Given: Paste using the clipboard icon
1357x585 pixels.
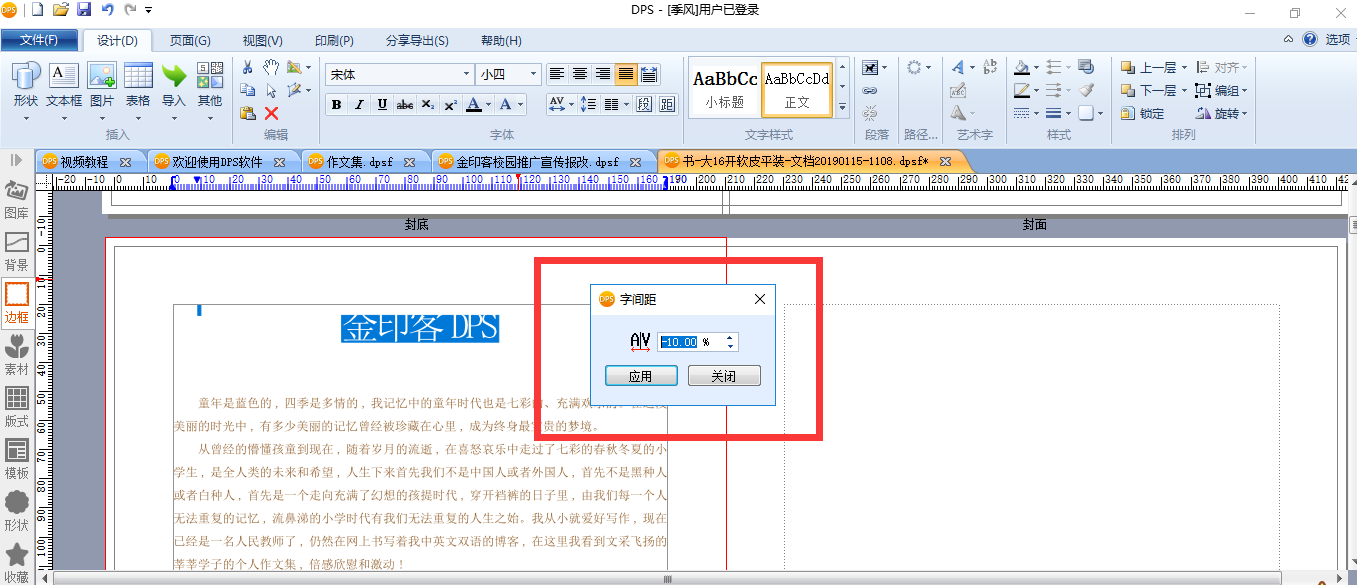Looking at the screenshot, I should click(x=248, y=113).
